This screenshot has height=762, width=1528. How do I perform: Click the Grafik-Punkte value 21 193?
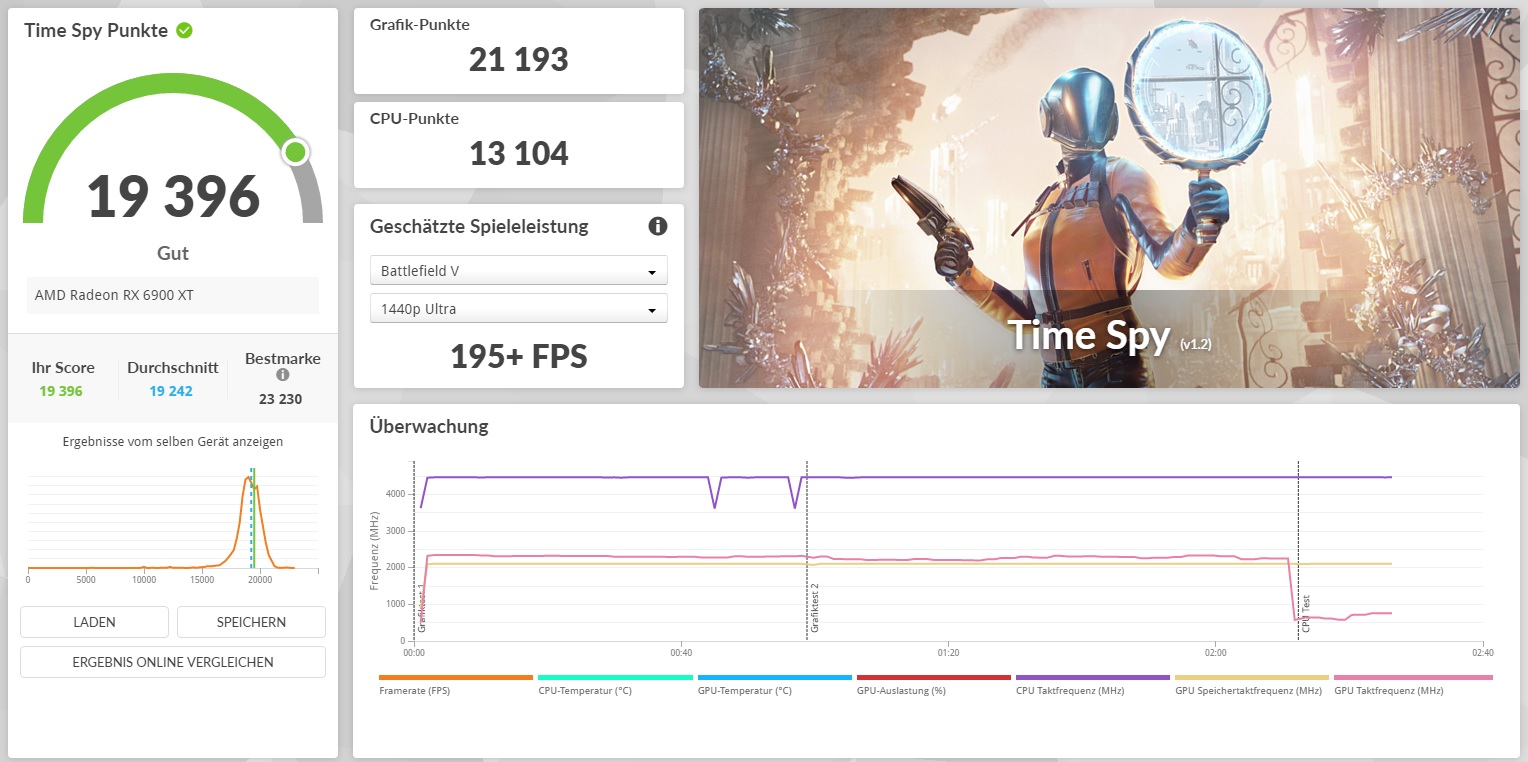(x=519, y=60)
